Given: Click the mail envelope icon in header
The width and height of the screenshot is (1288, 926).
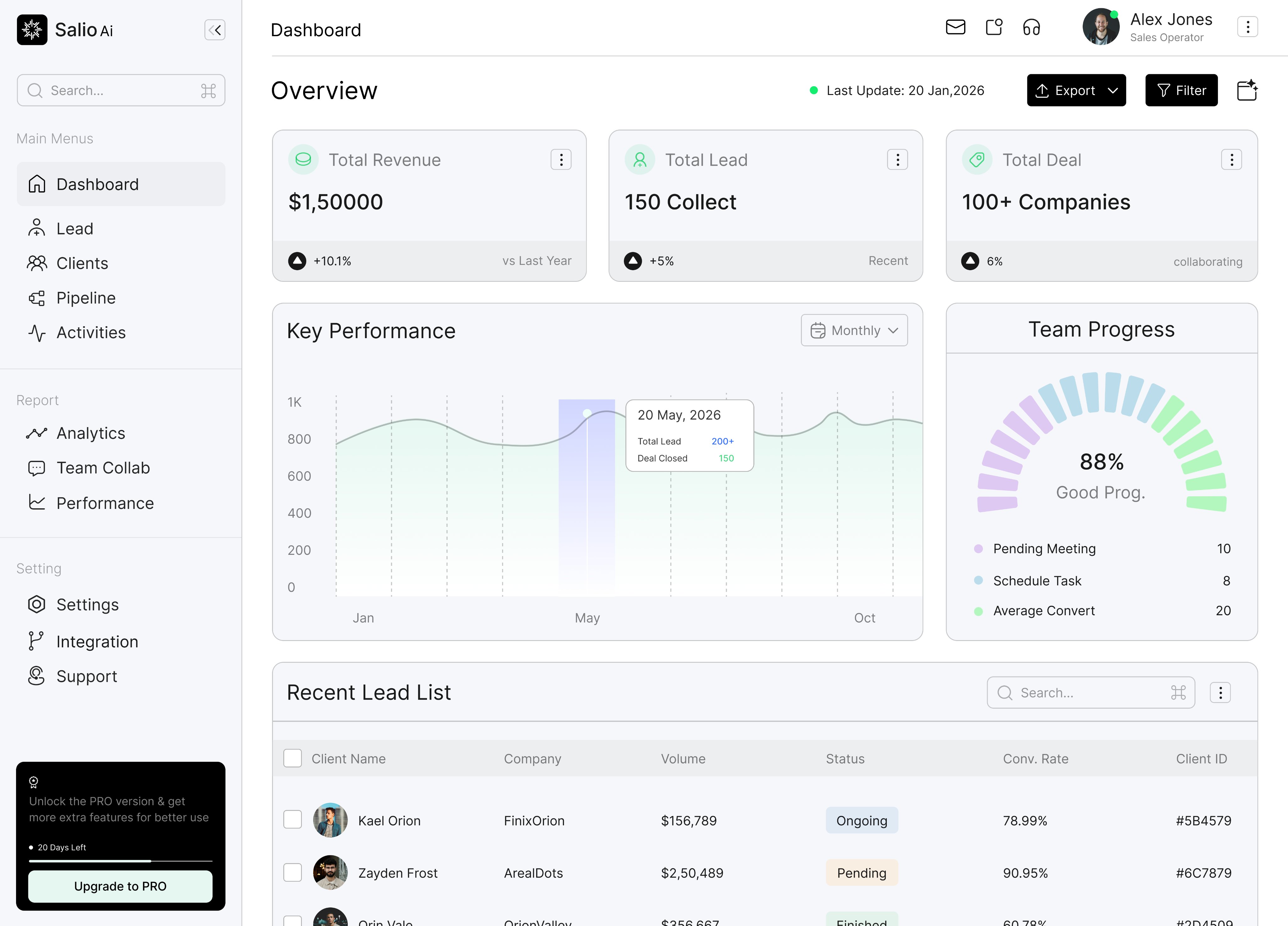Looking at the screenshot, I should [x=955, y=27].
